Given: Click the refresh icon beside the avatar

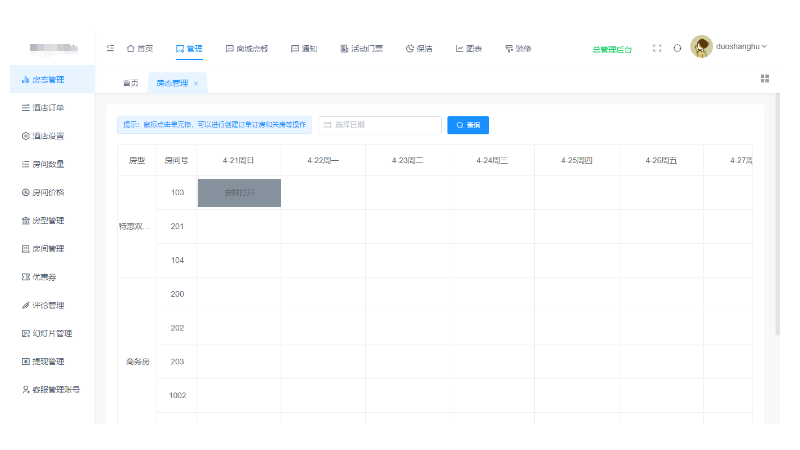Looking at the screenshot, I should coord(677,48).
